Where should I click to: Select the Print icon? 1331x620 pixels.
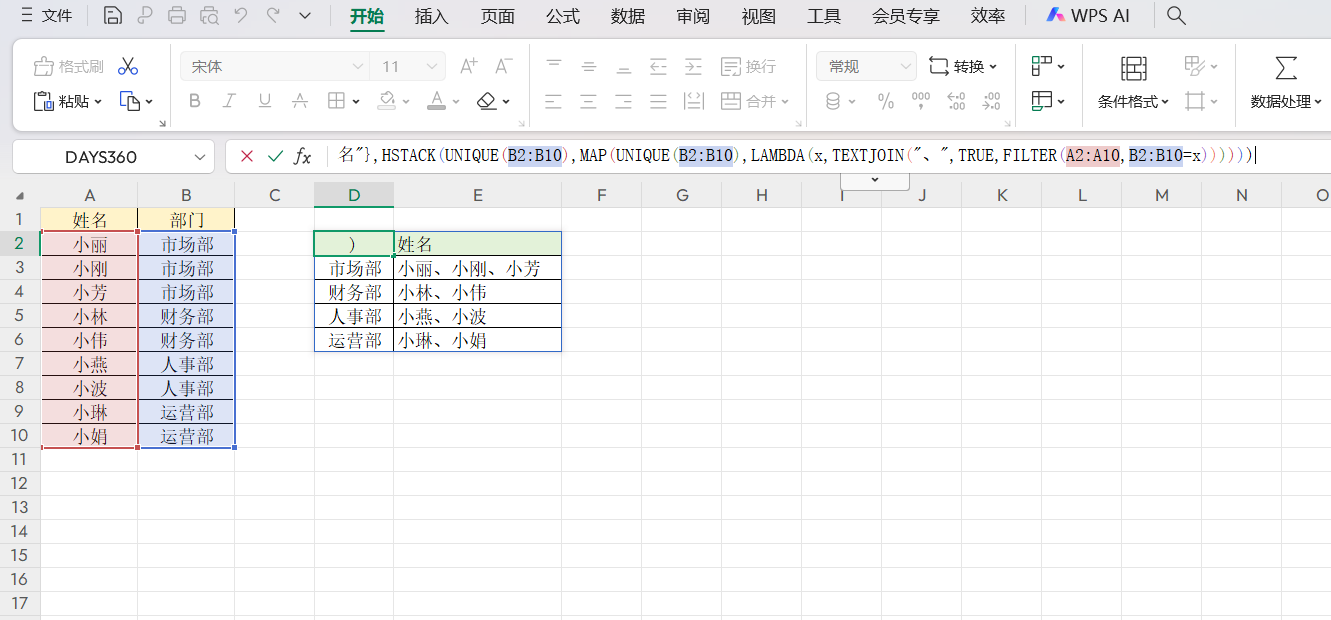point(178,15)
